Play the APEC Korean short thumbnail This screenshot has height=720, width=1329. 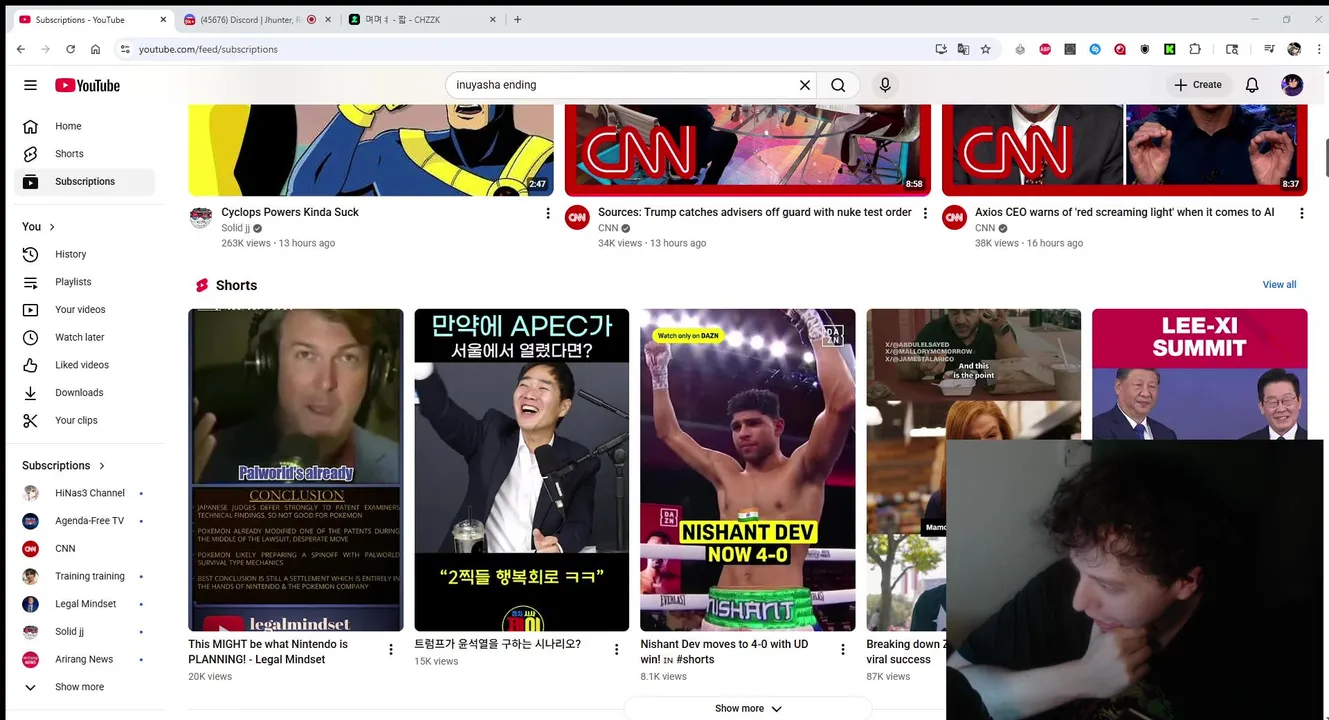point(522,470)
